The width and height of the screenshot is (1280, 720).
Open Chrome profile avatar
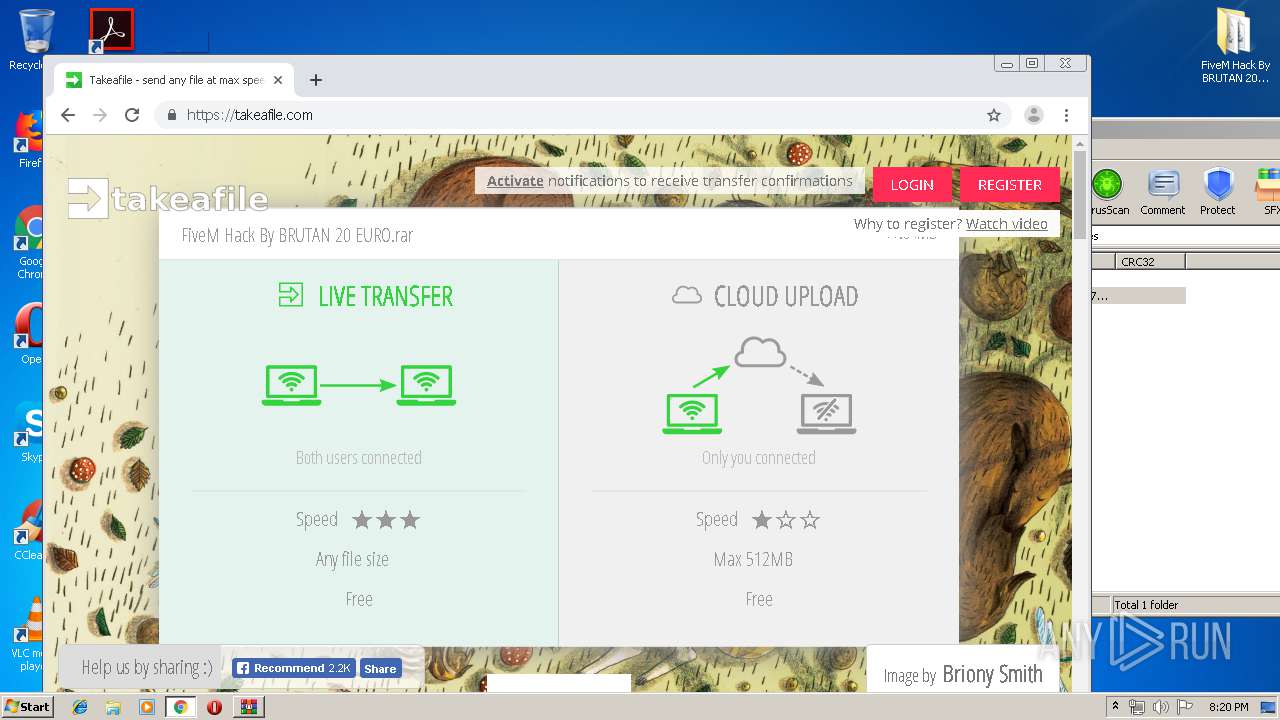pos(1034,115)
